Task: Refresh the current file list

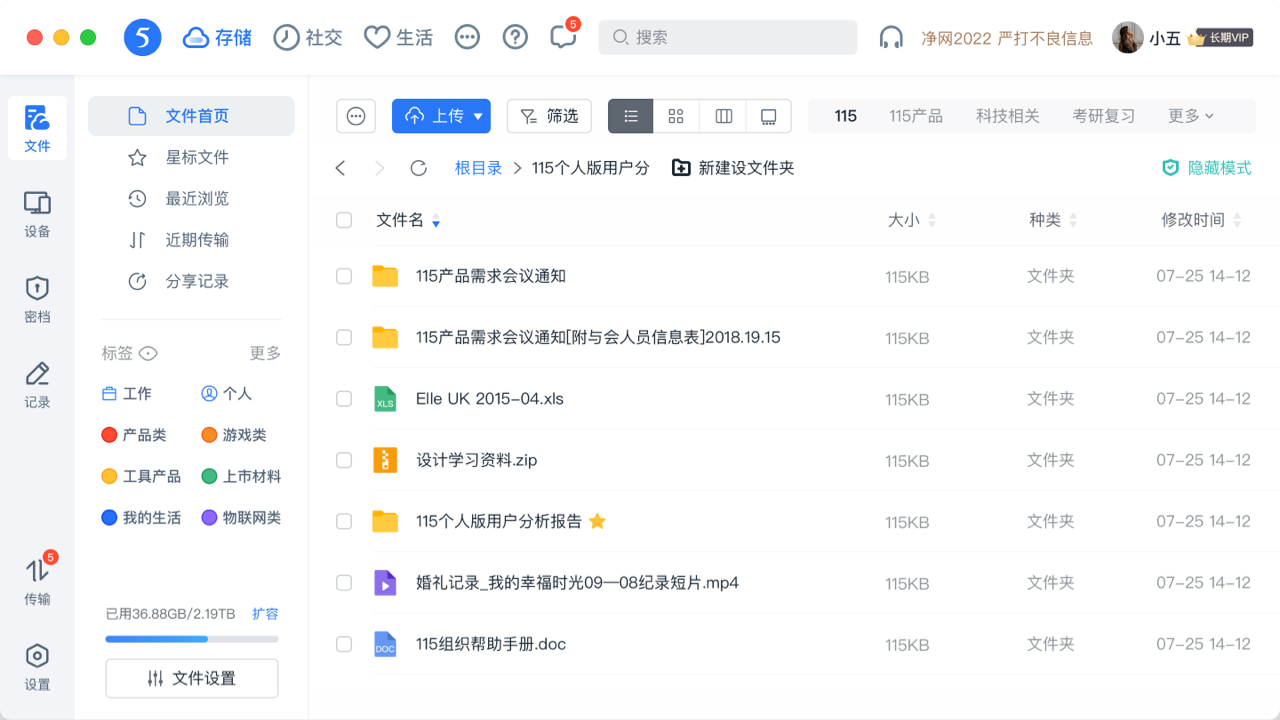Action: point(418,167)
